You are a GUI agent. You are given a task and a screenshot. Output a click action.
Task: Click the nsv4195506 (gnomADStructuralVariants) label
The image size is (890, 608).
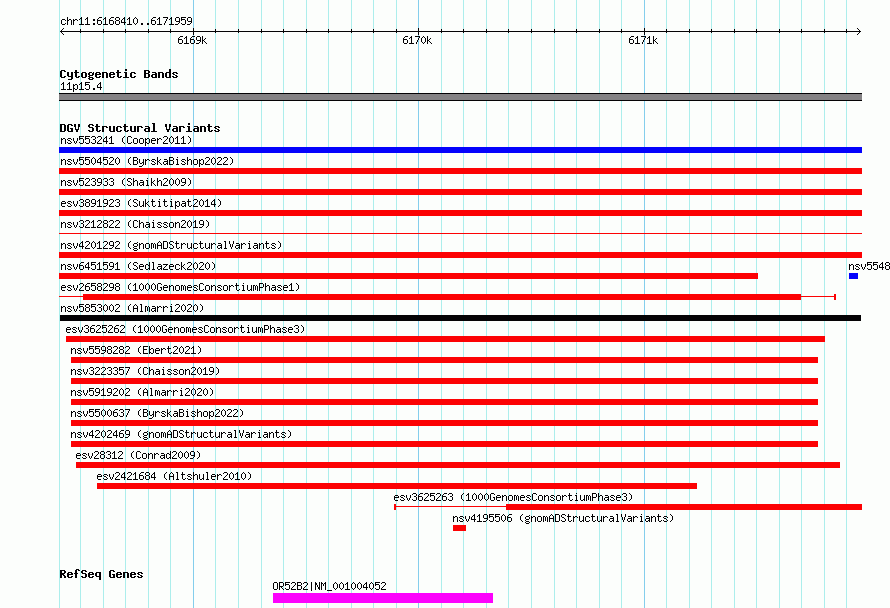[563, 518]
